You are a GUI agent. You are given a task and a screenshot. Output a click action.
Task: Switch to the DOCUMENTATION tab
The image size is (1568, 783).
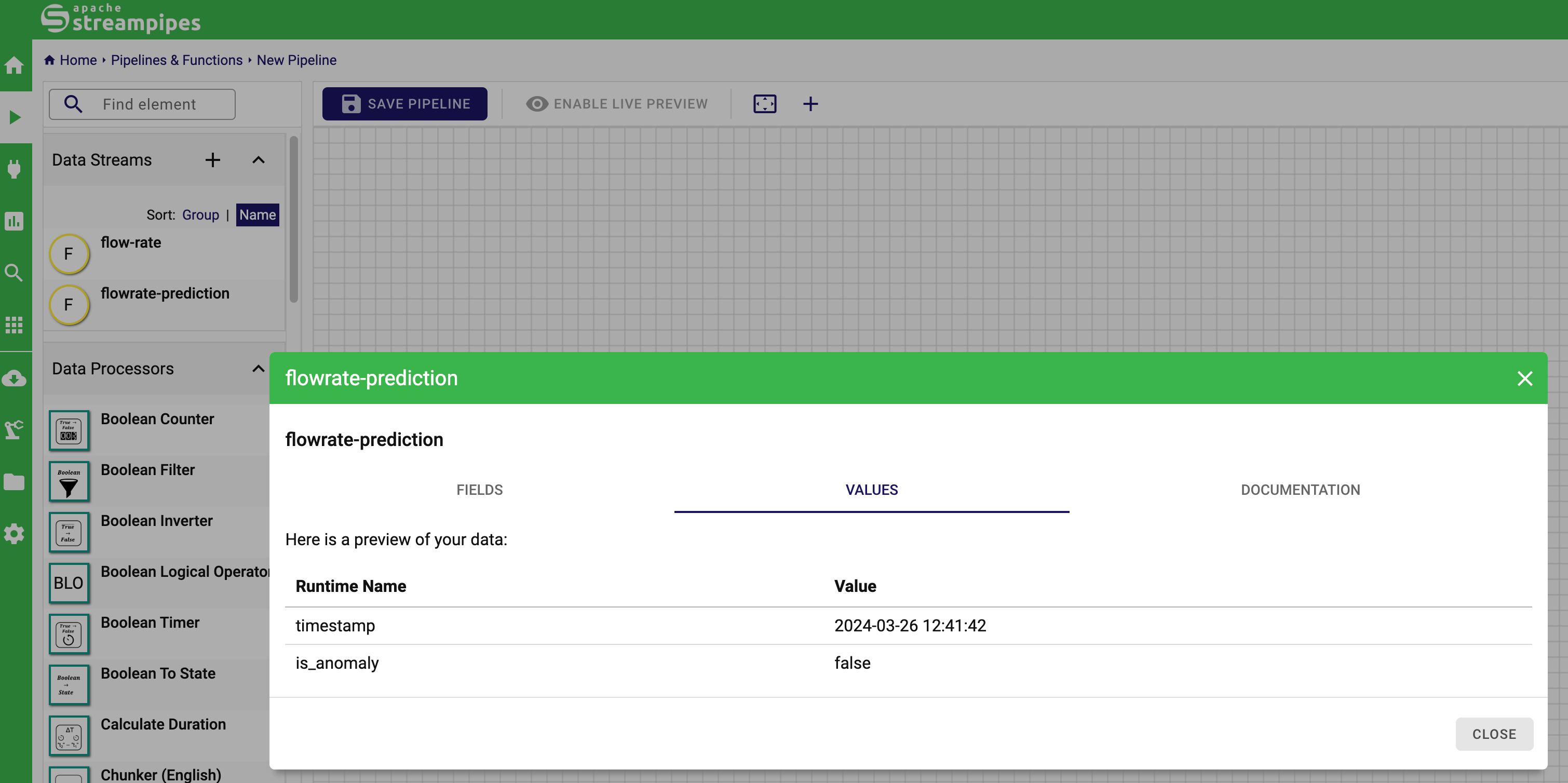point(1300,489)
